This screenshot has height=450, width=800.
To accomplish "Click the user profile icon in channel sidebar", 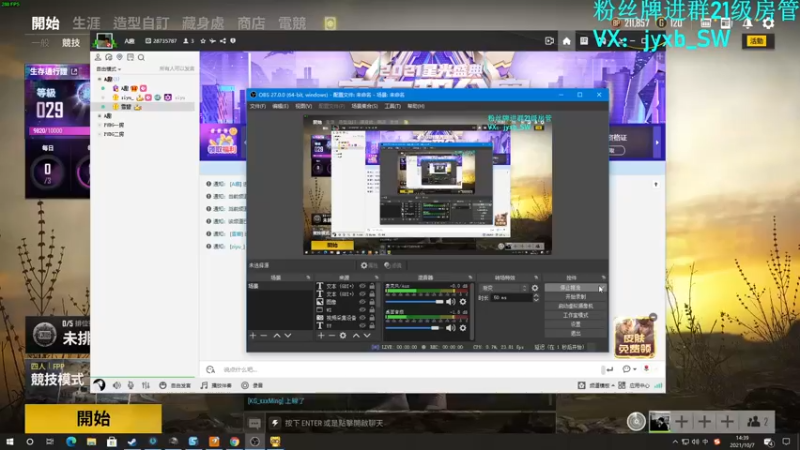I will pos(98,57).
